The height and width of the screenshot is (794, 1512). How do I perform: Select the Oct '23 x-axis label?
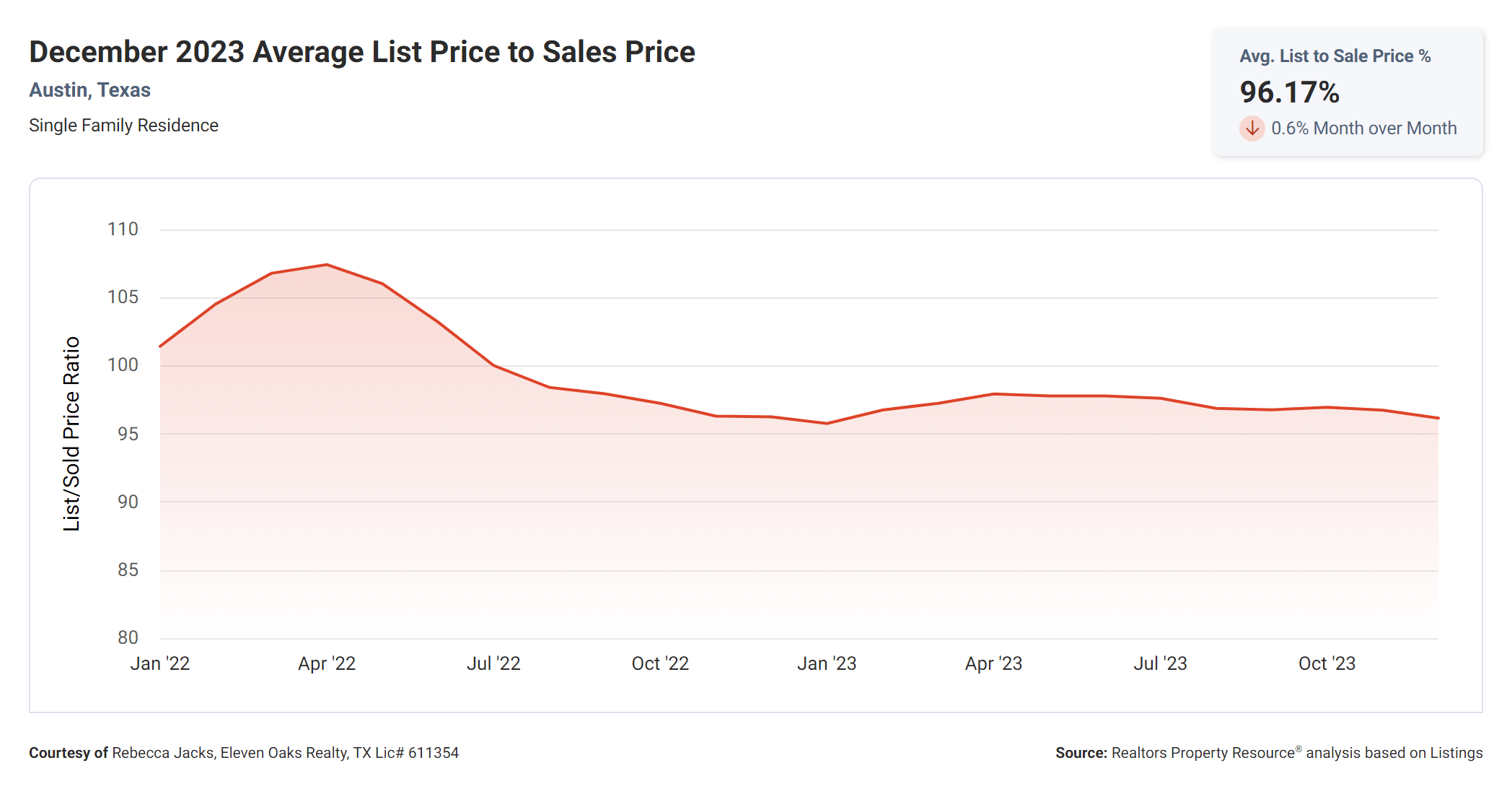click(1327, 663)
